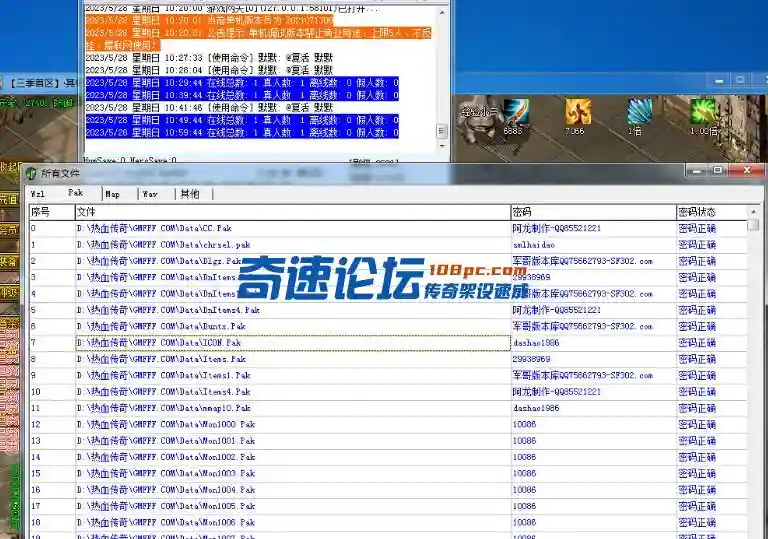Sort by the 文件 column header
Image resolution: width=768 pixels, height=539 pixels.
(x=292, y=212)
